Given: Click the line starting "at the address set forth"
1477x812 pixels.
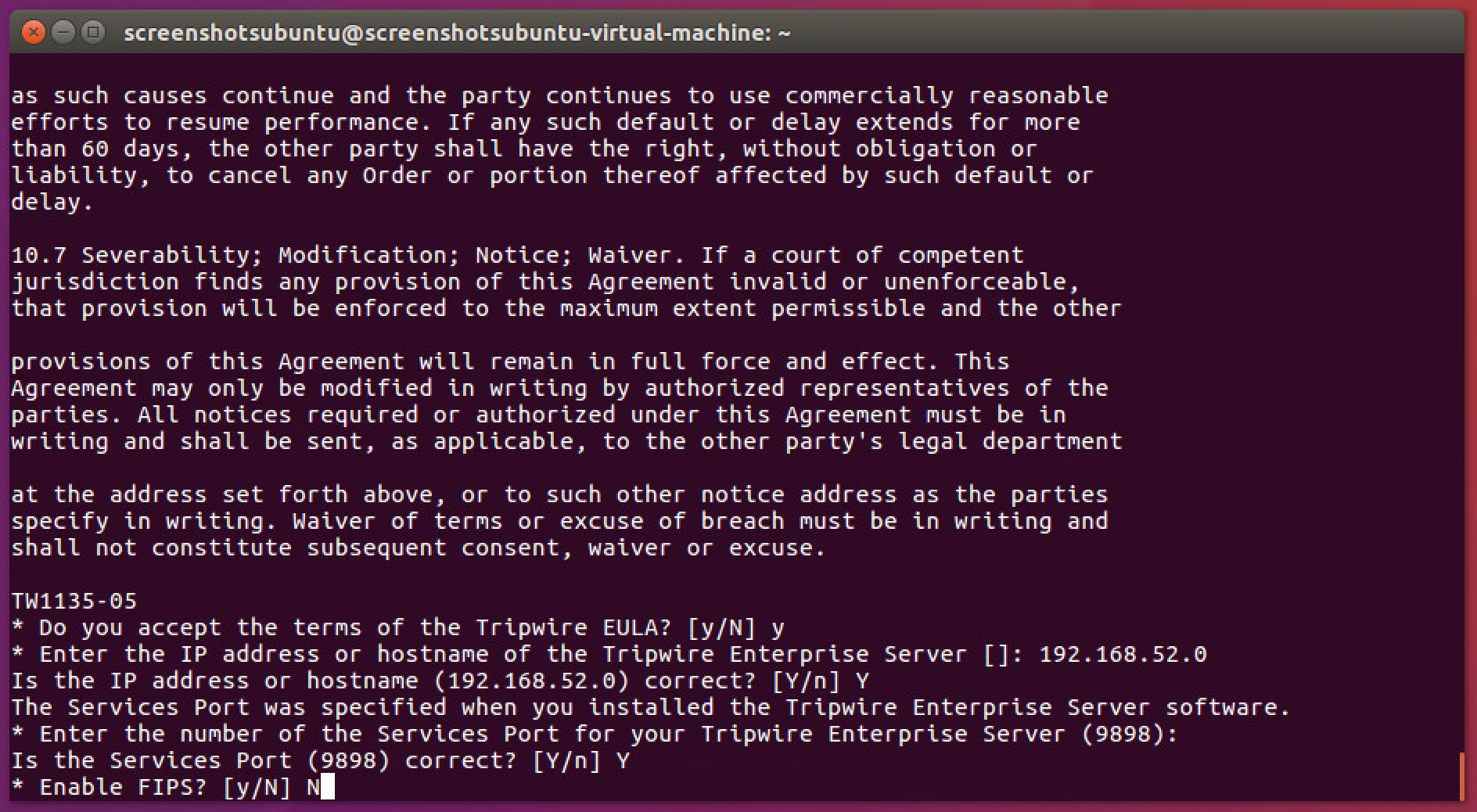Looking at the screenshot, I should coord(559,494).
